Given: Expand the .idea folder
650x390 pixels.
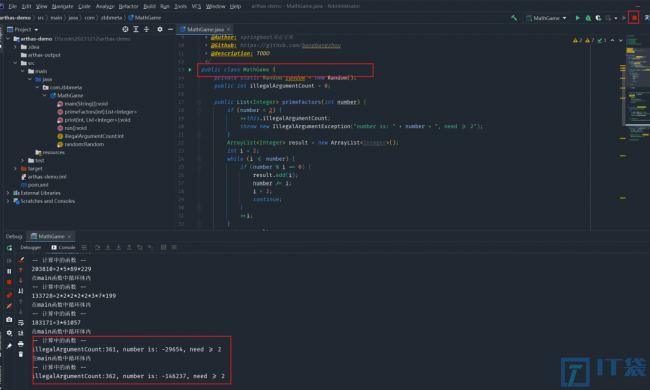Looking at the screenshot, I should 15,47.
